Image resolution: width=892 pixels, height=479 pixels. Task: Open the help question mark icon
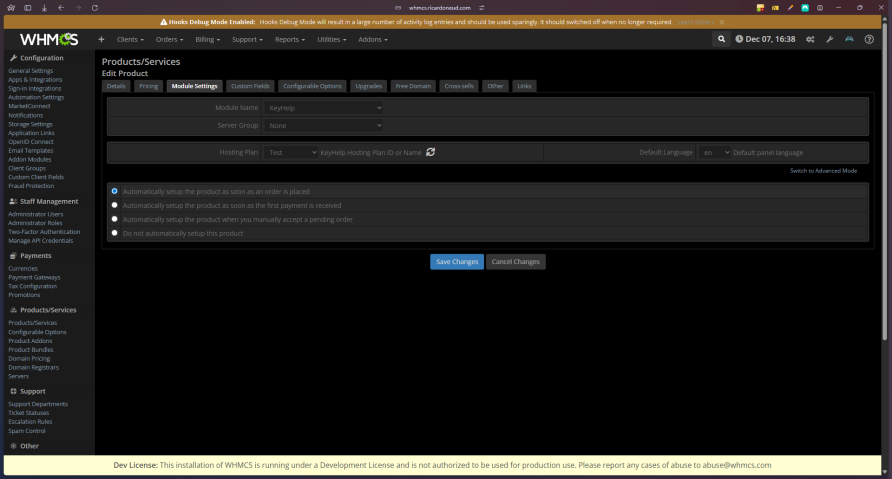869,39
